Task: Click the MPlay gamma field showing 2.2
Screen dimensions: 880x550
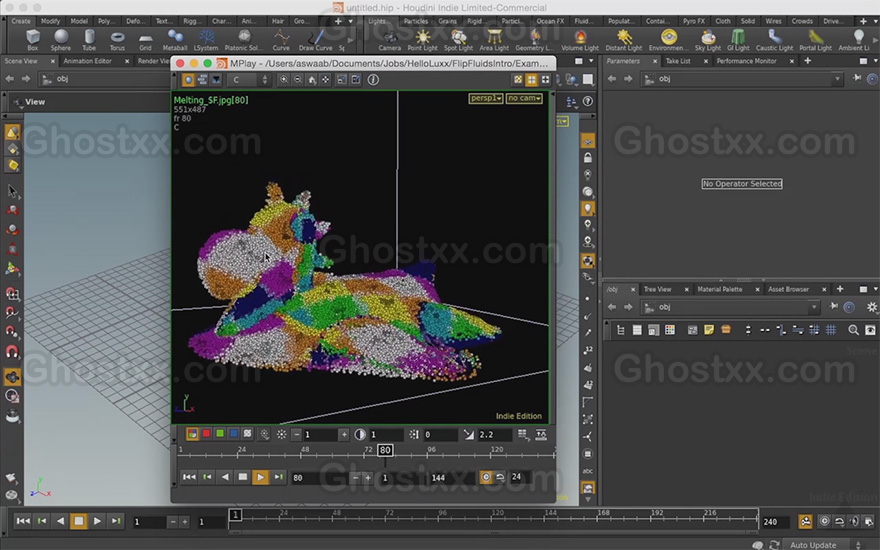Action: tap(493, 434)
